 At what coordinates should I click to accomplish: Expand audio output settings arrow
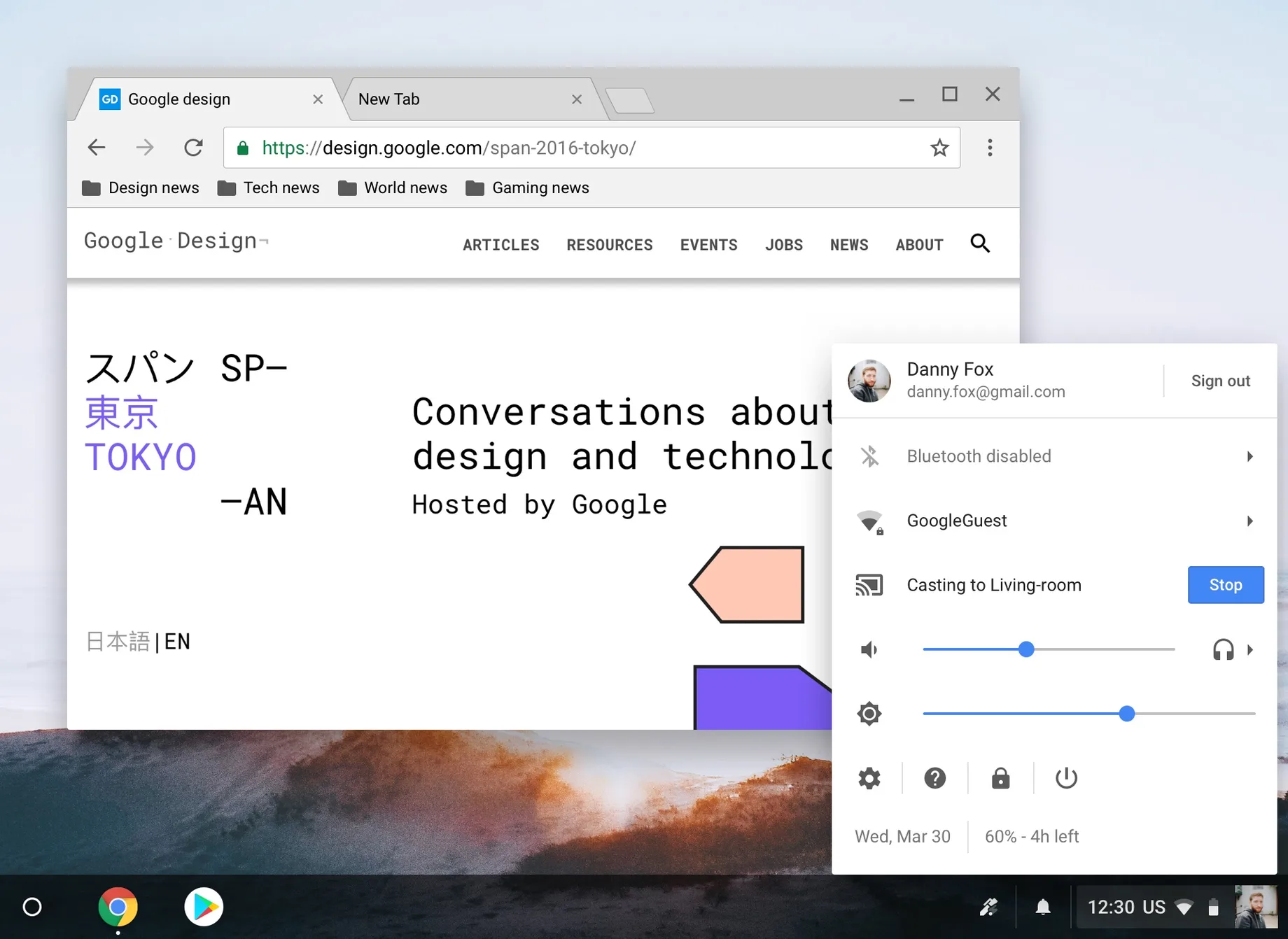tap(1250, 649)
